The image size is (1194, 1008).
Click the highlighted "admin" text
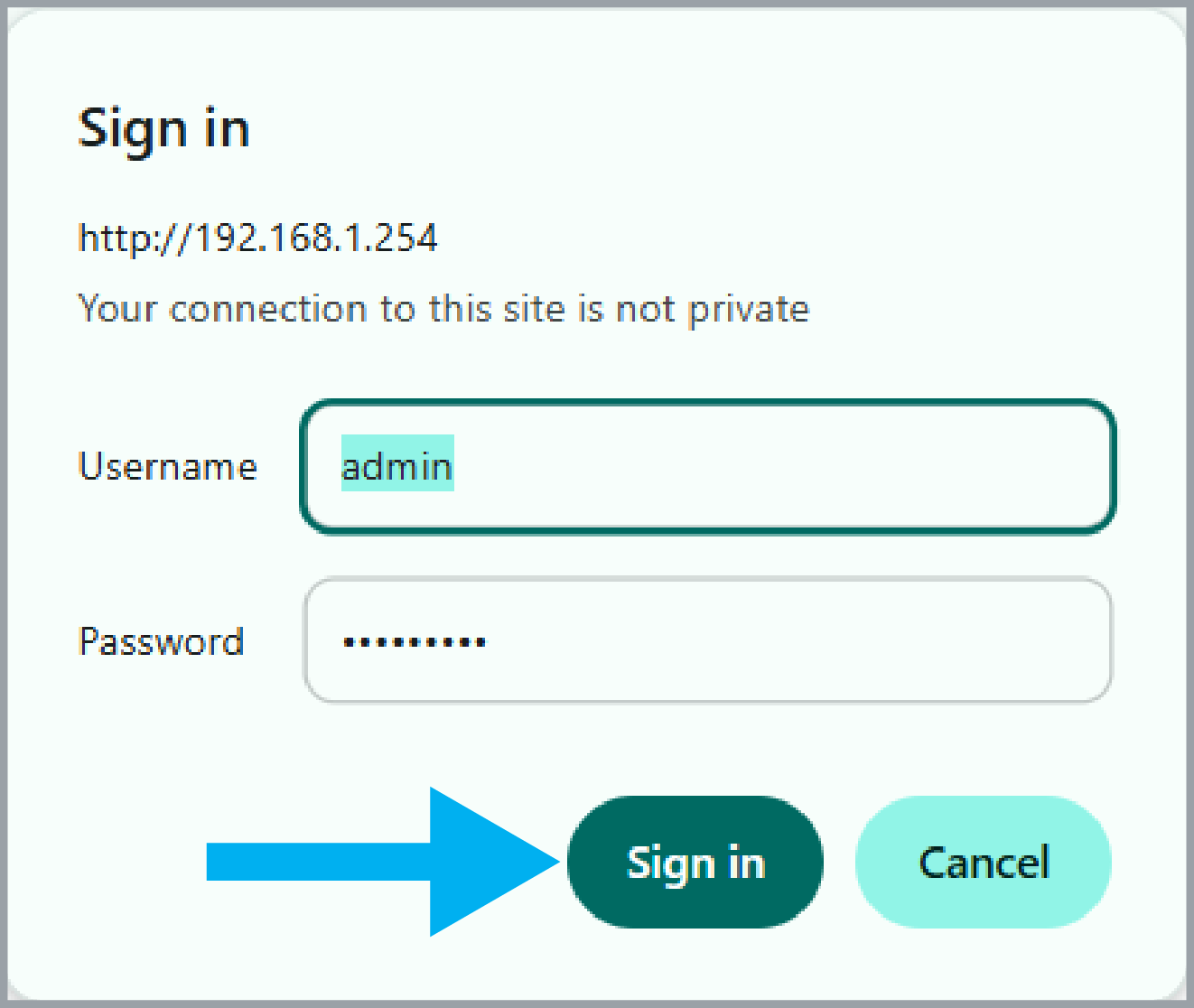point(397,466)
